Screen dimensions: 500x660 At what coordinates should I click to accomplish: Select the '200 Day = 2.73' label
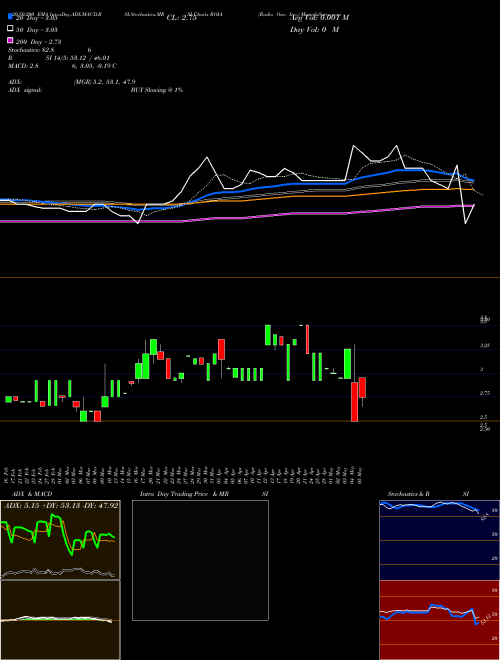39,42
